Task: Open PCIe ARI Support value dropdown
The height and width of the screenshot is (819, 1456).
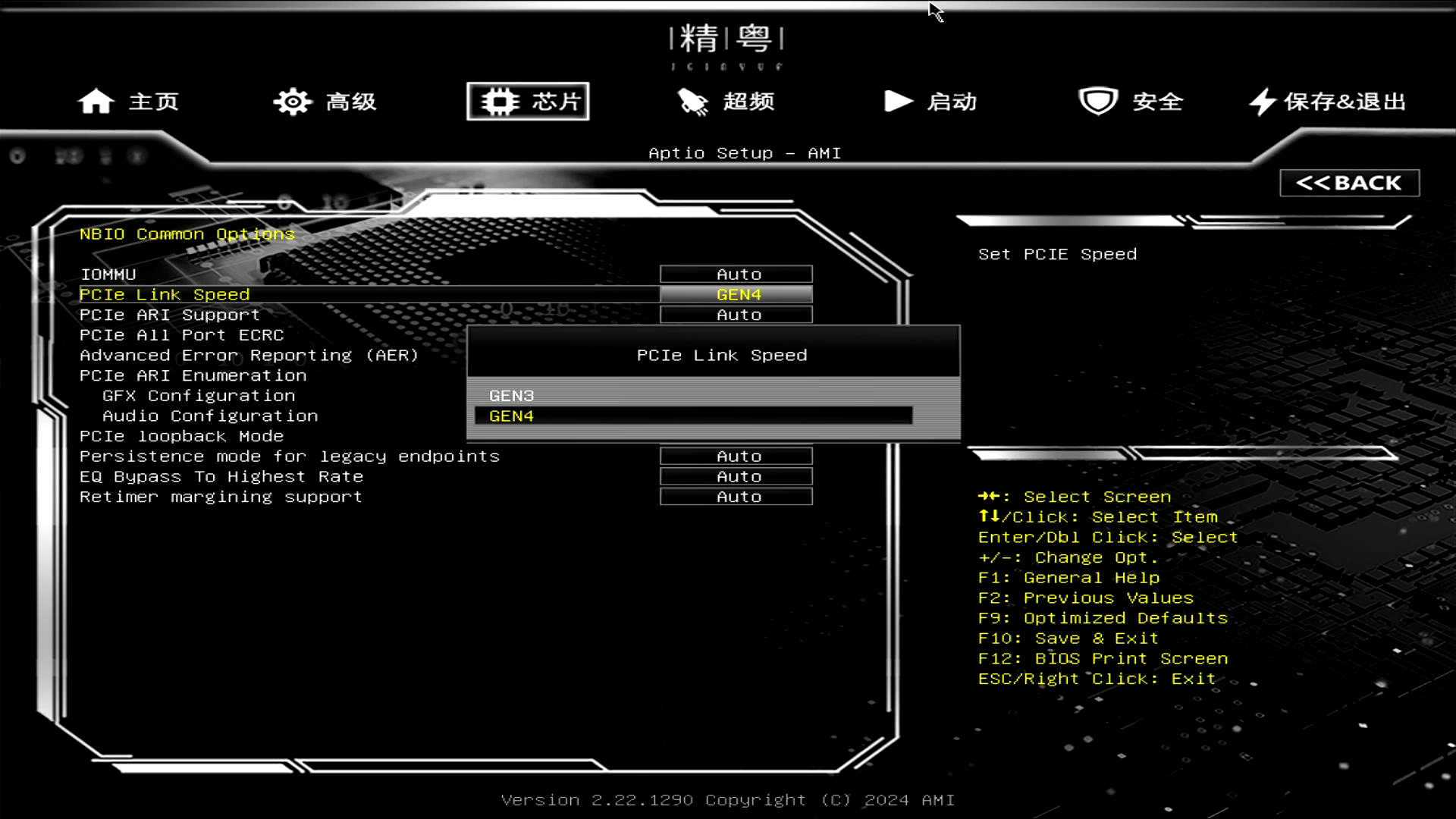Action: (x=736, y=315)
